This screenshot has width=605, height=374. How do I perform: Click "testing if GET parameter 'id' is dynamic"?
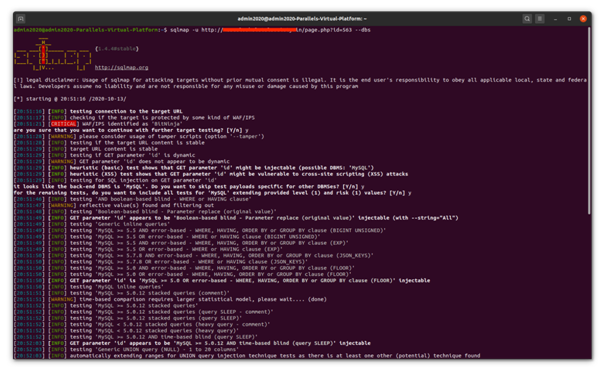[x=132, y=155]
